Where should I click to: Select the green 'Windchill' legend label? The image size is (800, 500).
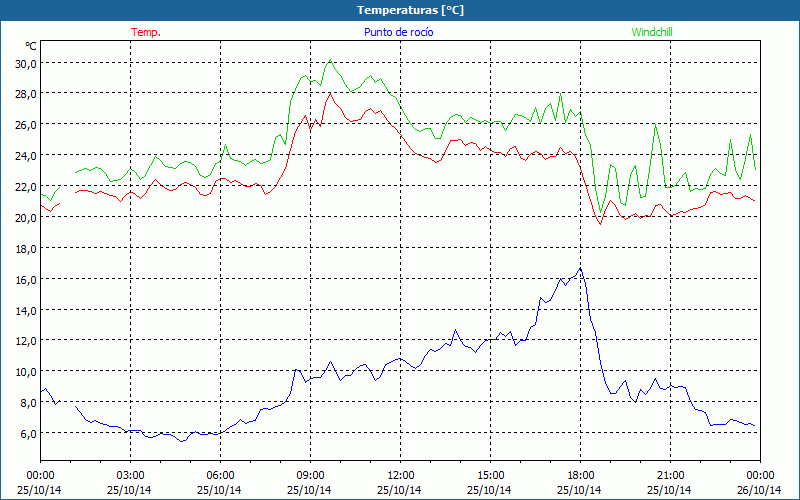pyautogui.click(x=652, y=32)
